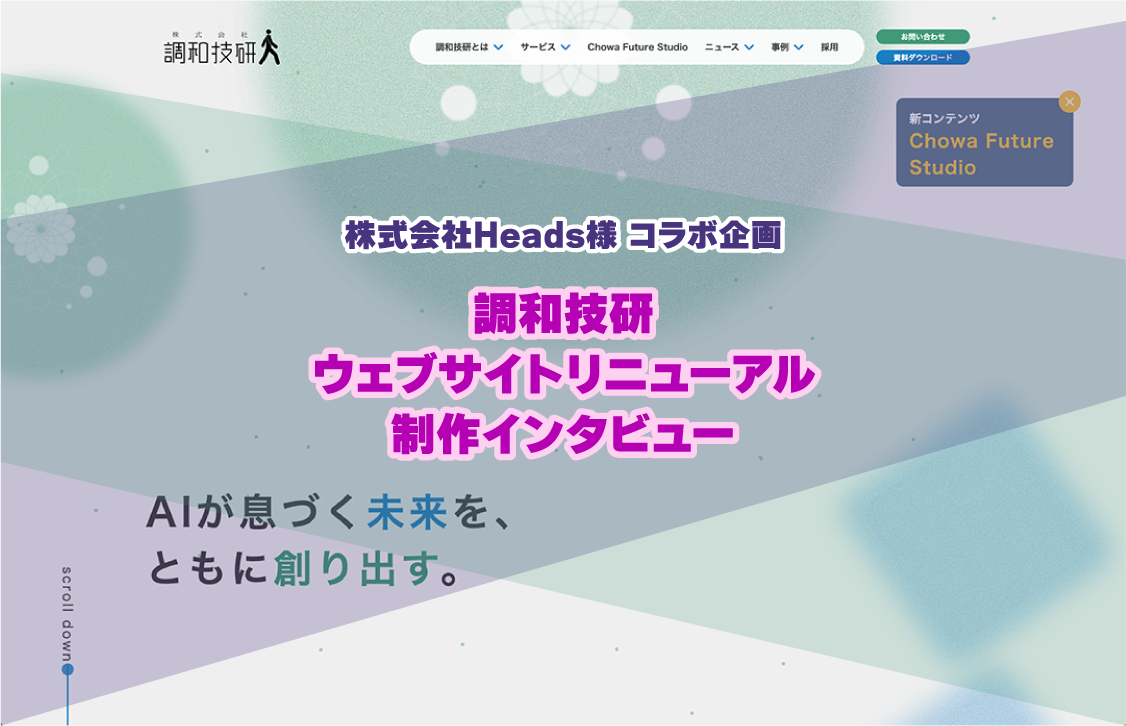Expand the サービス dropdown chevron

tap(566, 47)
